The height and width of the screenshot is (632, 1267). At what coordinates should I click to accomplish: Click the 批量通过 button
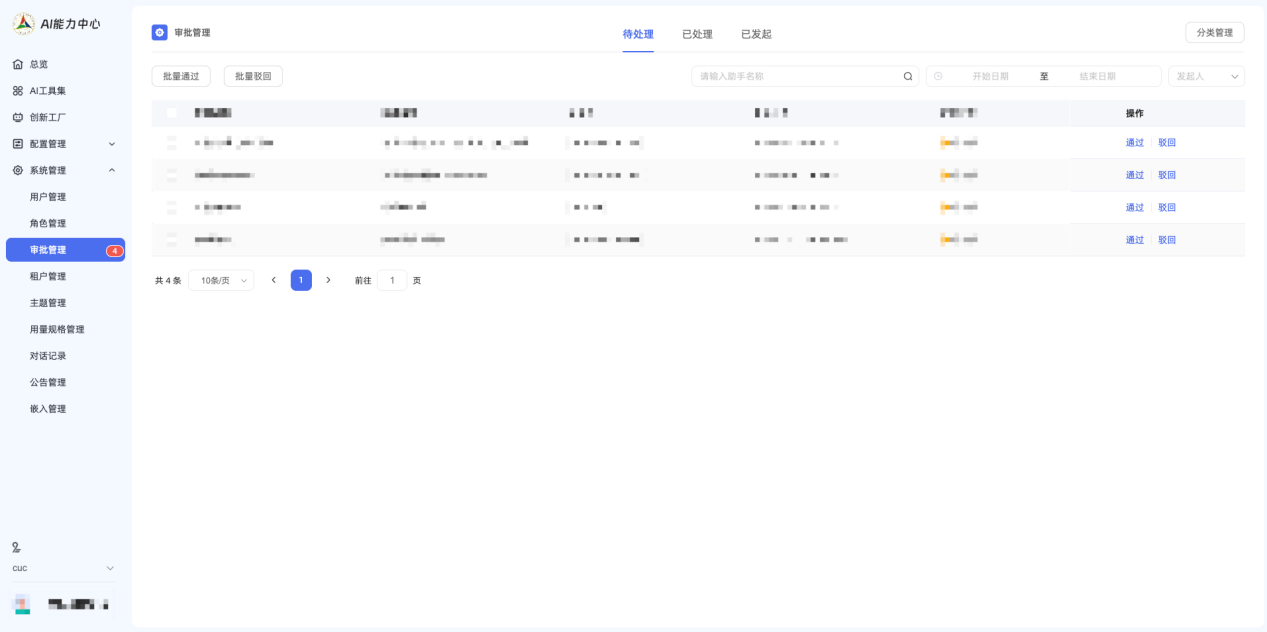181,76
